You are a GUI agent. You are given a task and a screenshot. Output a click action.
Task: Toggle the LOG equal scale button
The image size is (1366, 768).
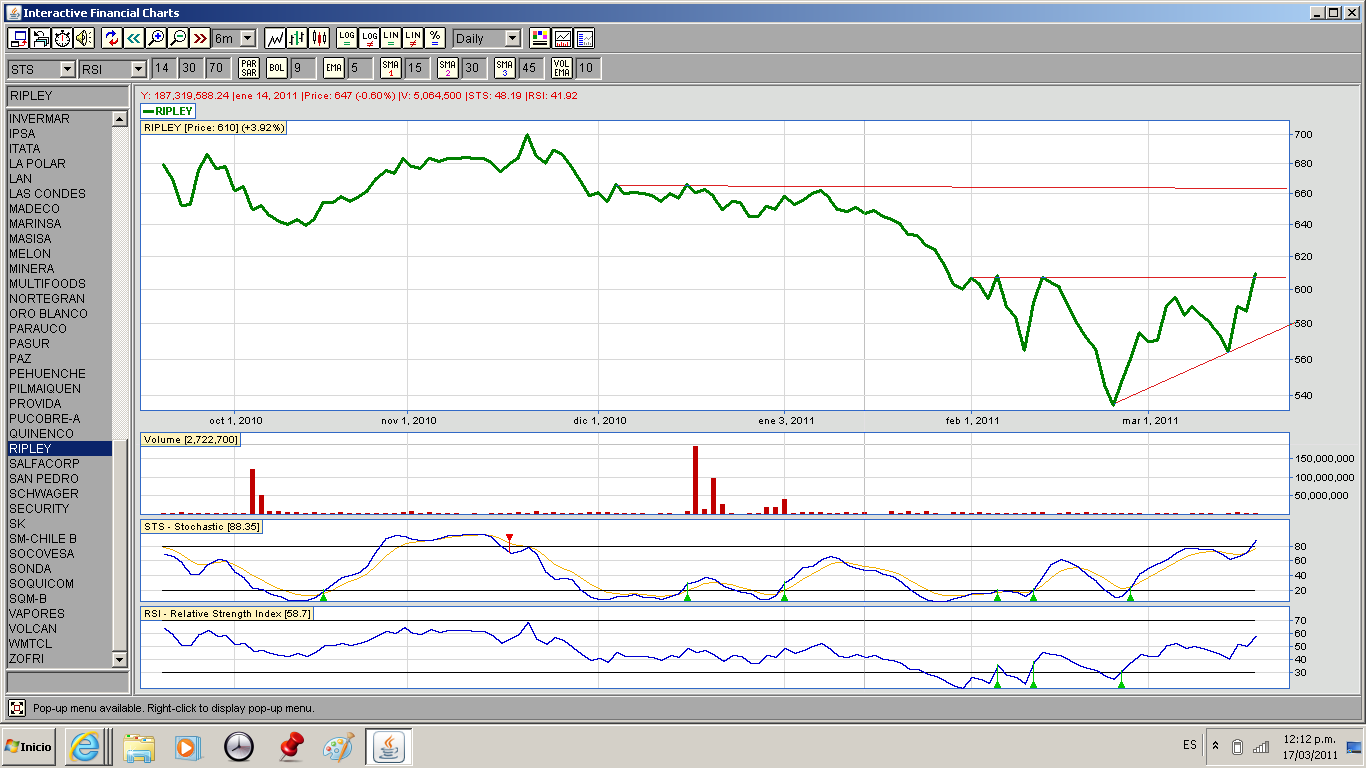[x=347, y=38]
